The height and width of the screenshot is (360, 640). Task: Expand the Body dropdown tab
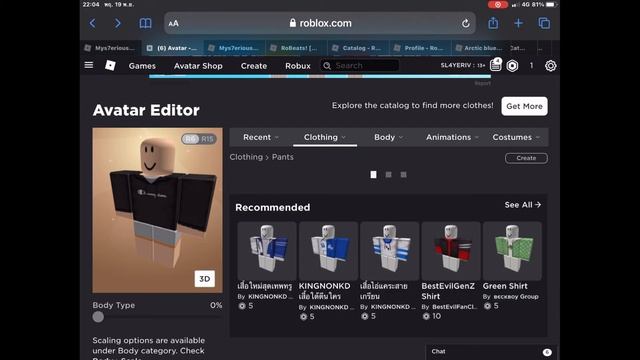[388, 137]
